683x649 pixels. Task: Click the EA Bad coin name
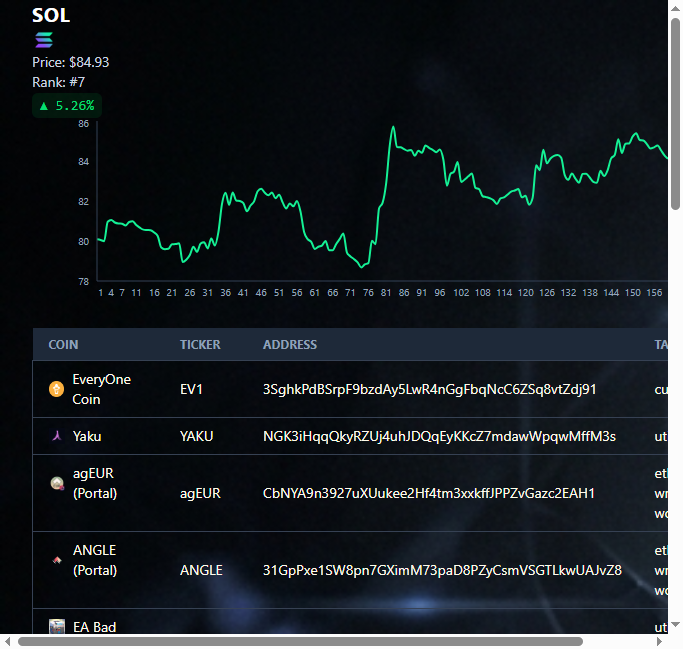click(x=95, y=627)
